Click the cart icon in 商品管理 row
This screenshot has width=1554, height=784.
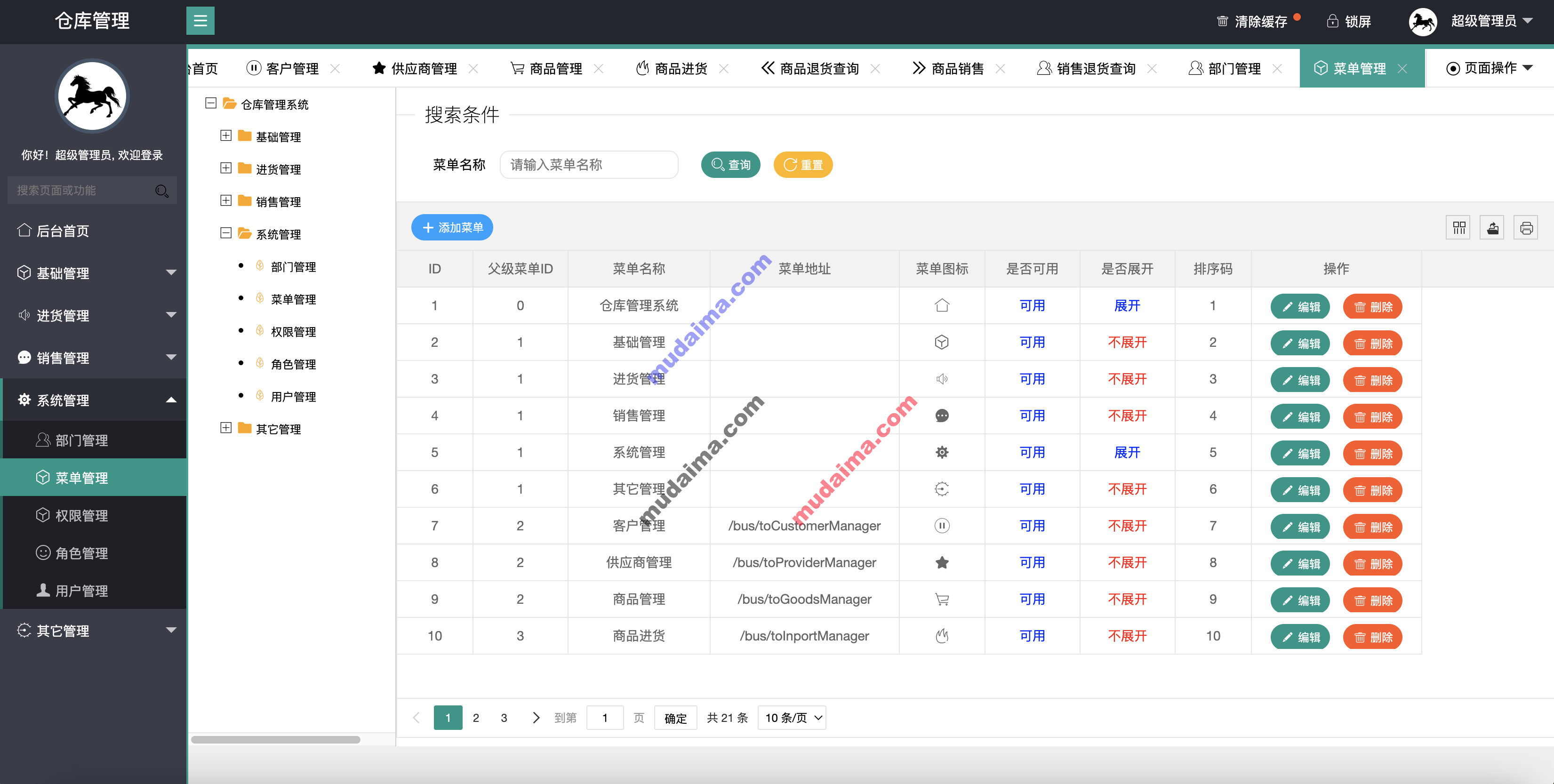[942, 600]
